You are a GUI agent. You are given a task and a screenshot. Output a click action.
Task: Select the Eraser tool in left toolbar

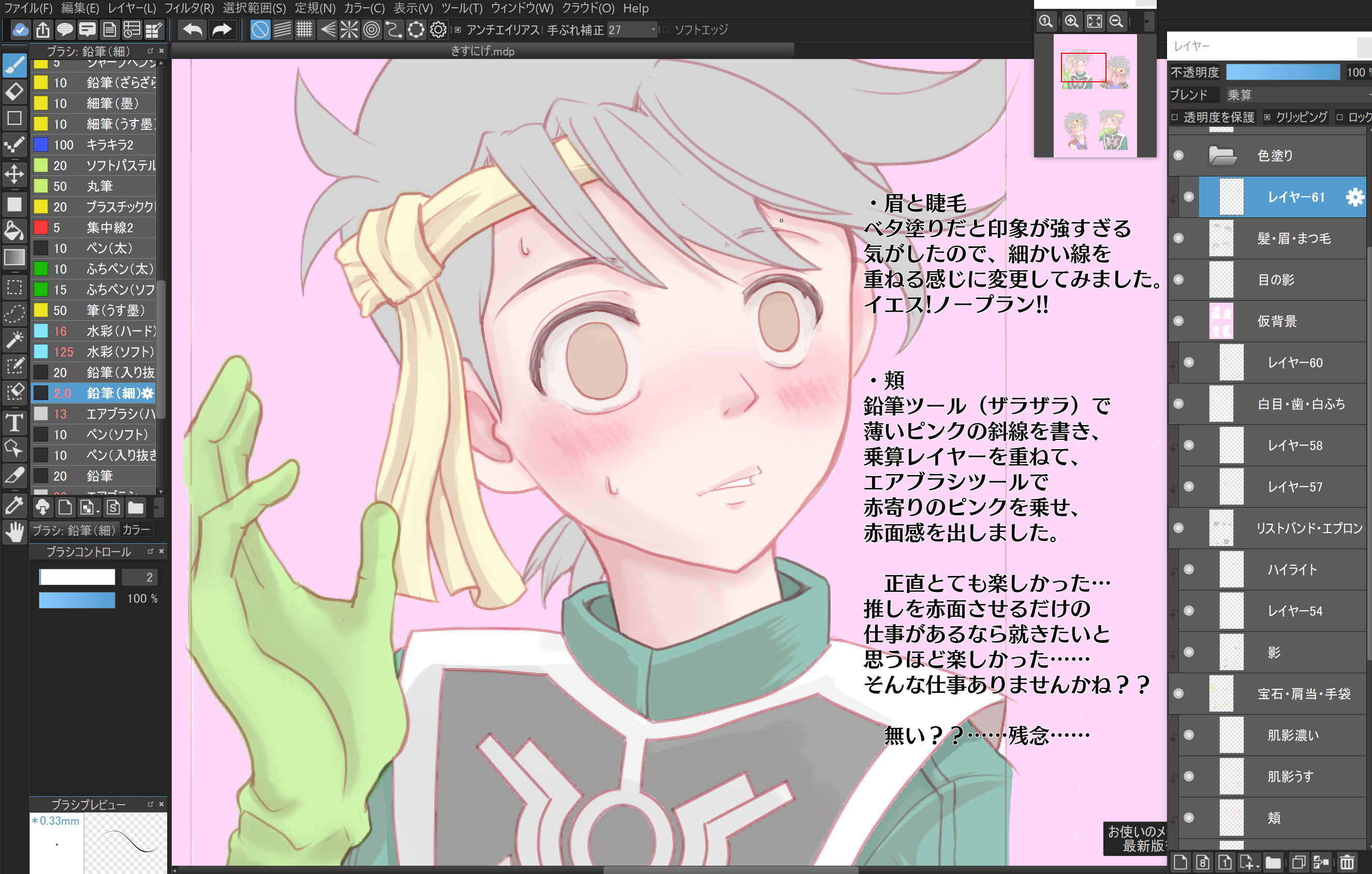pyautogui.click(x=14, y=92)
